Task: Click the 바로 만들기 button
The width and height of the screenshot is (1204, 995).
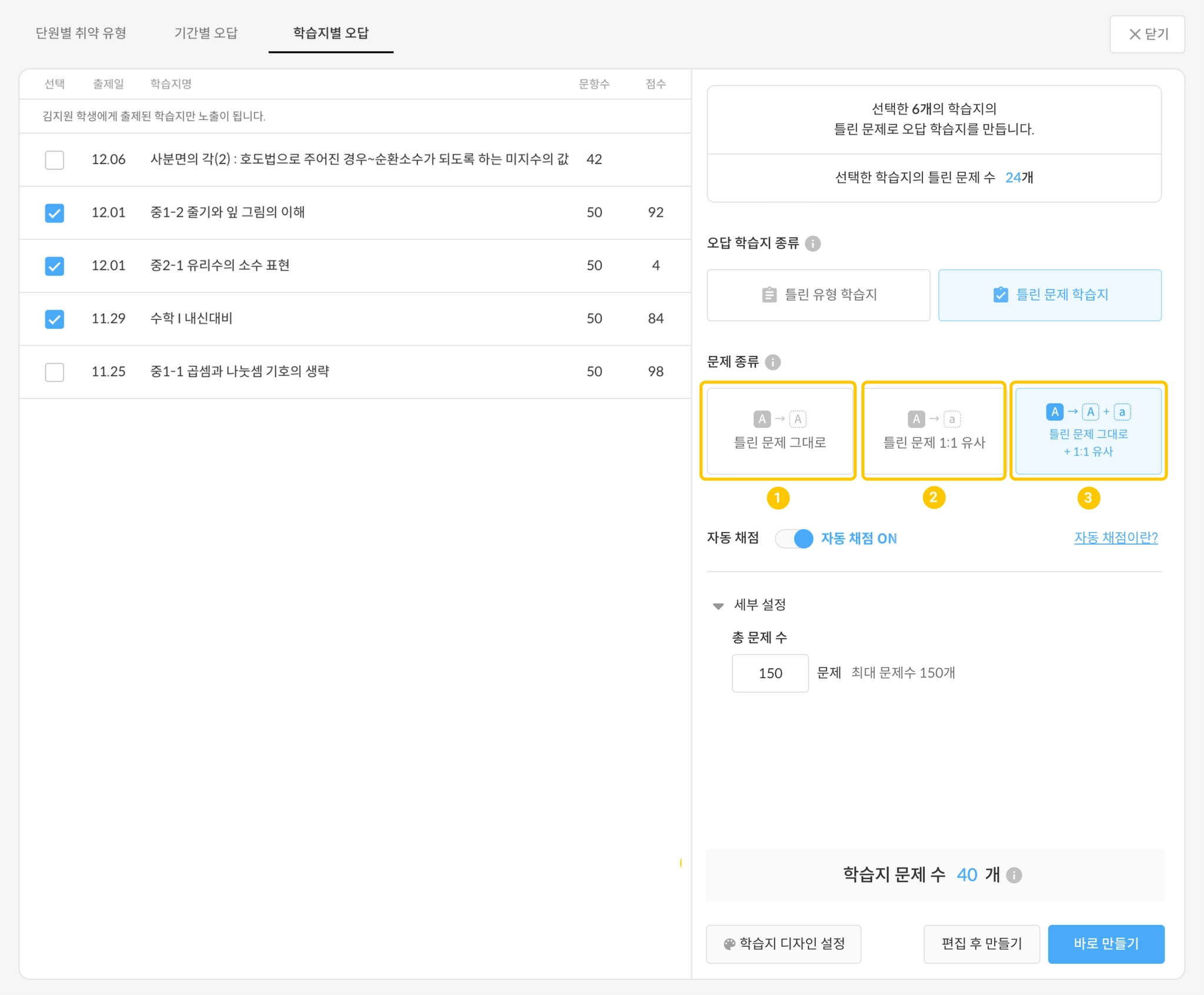Action: click(x=1105, y=944)
